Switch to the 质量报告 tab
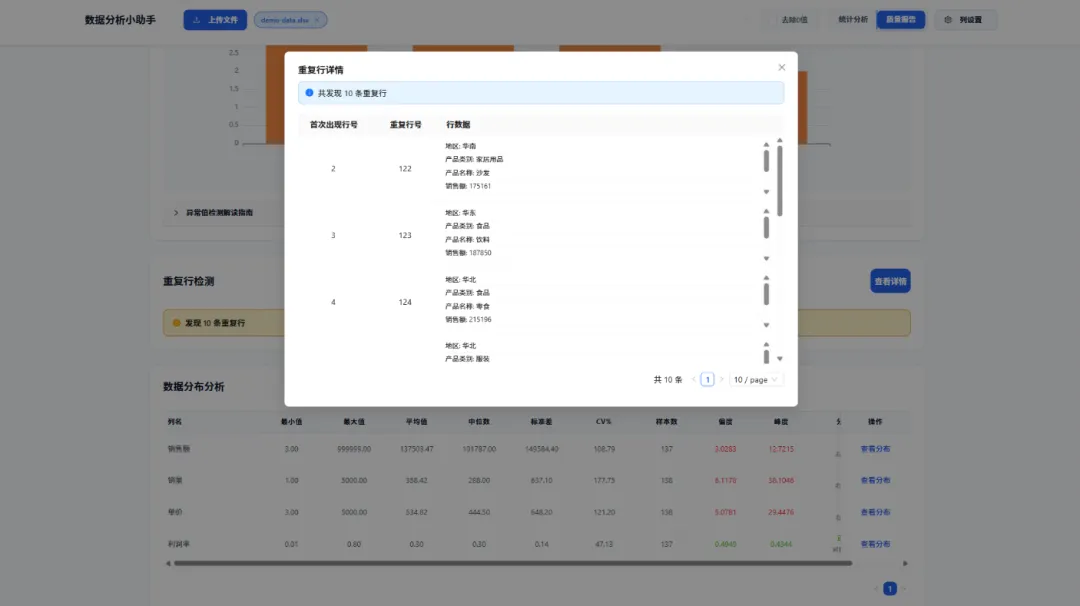1080x606 pixels. coord(900,20)
